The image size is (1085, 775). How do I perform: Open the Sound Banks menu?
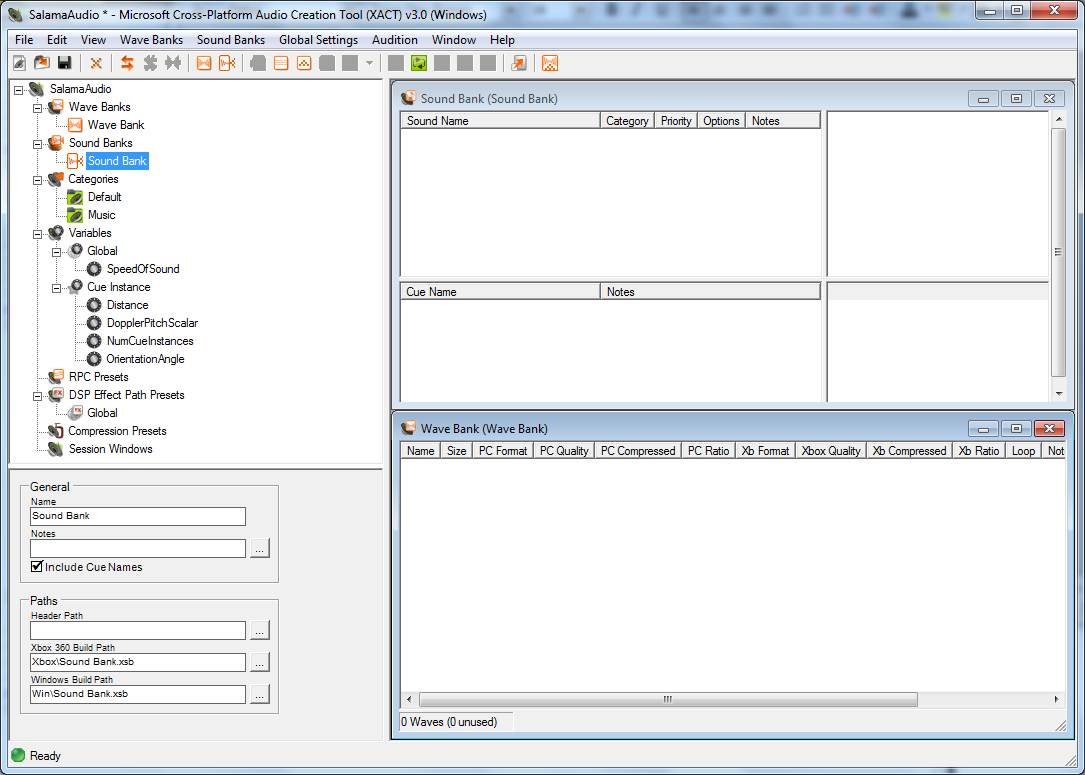[230, 39]
